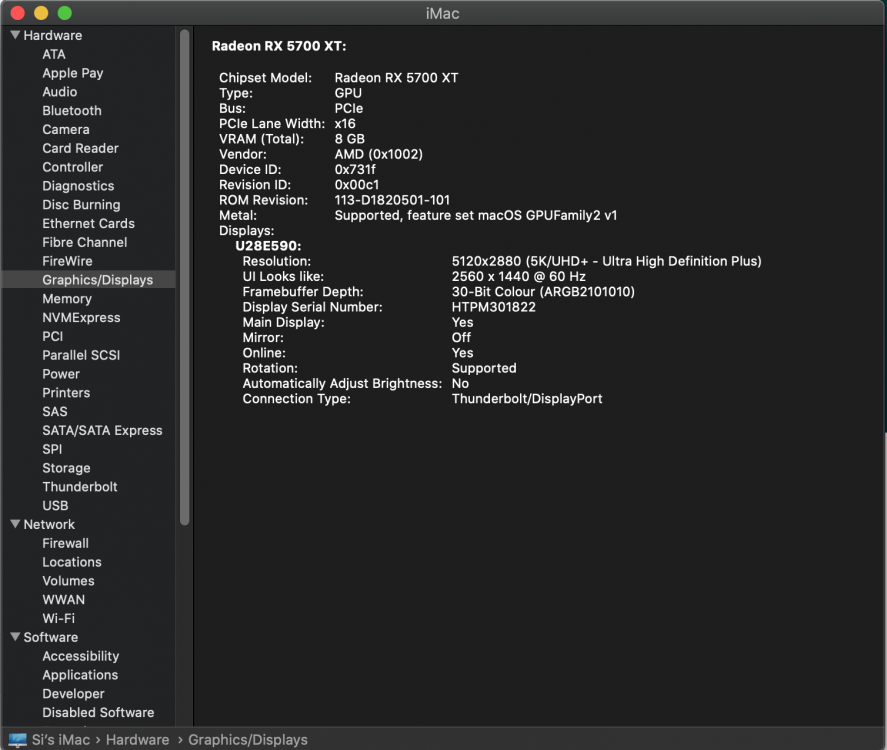Select SPI in the sidebar
Viewport: 887px width, 750px height.
tap(52, 449)
